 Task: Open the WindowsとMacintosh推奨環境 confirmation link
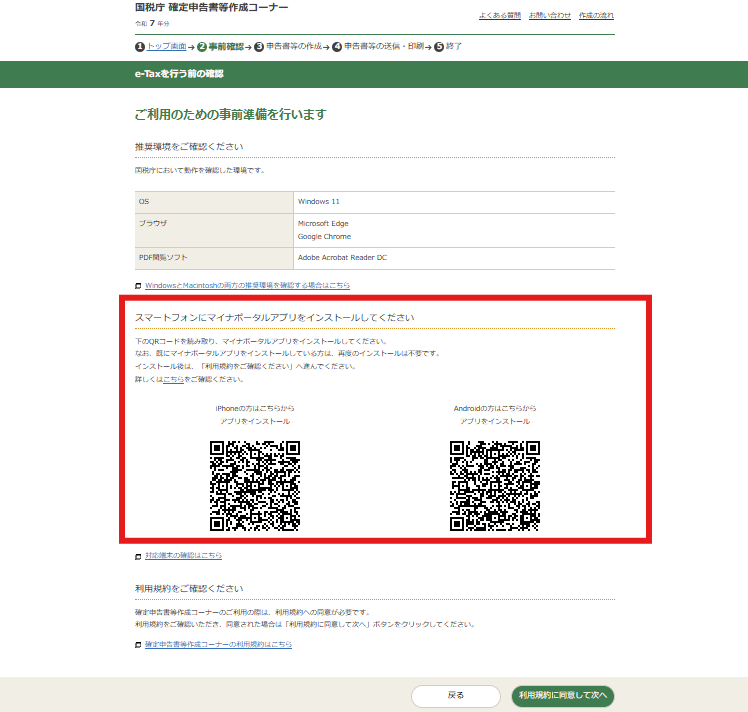[247, 286]
